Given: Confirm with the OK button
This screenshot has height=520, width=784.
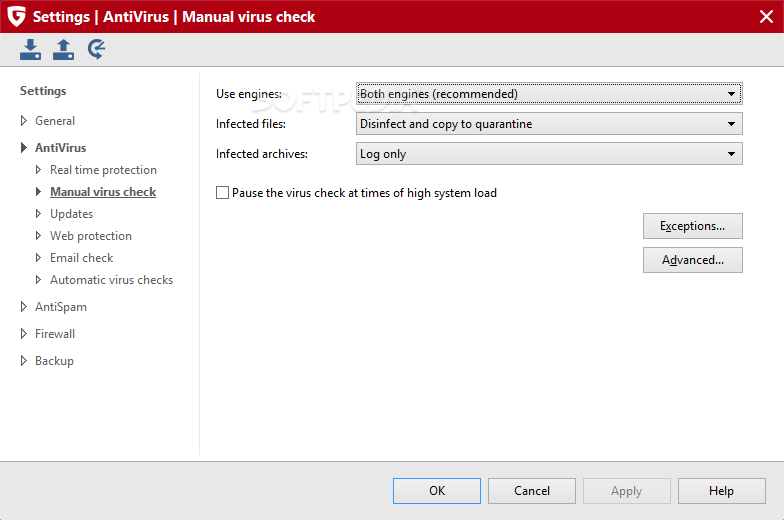Looking at the screenshot, I should (x=437, y=491).
